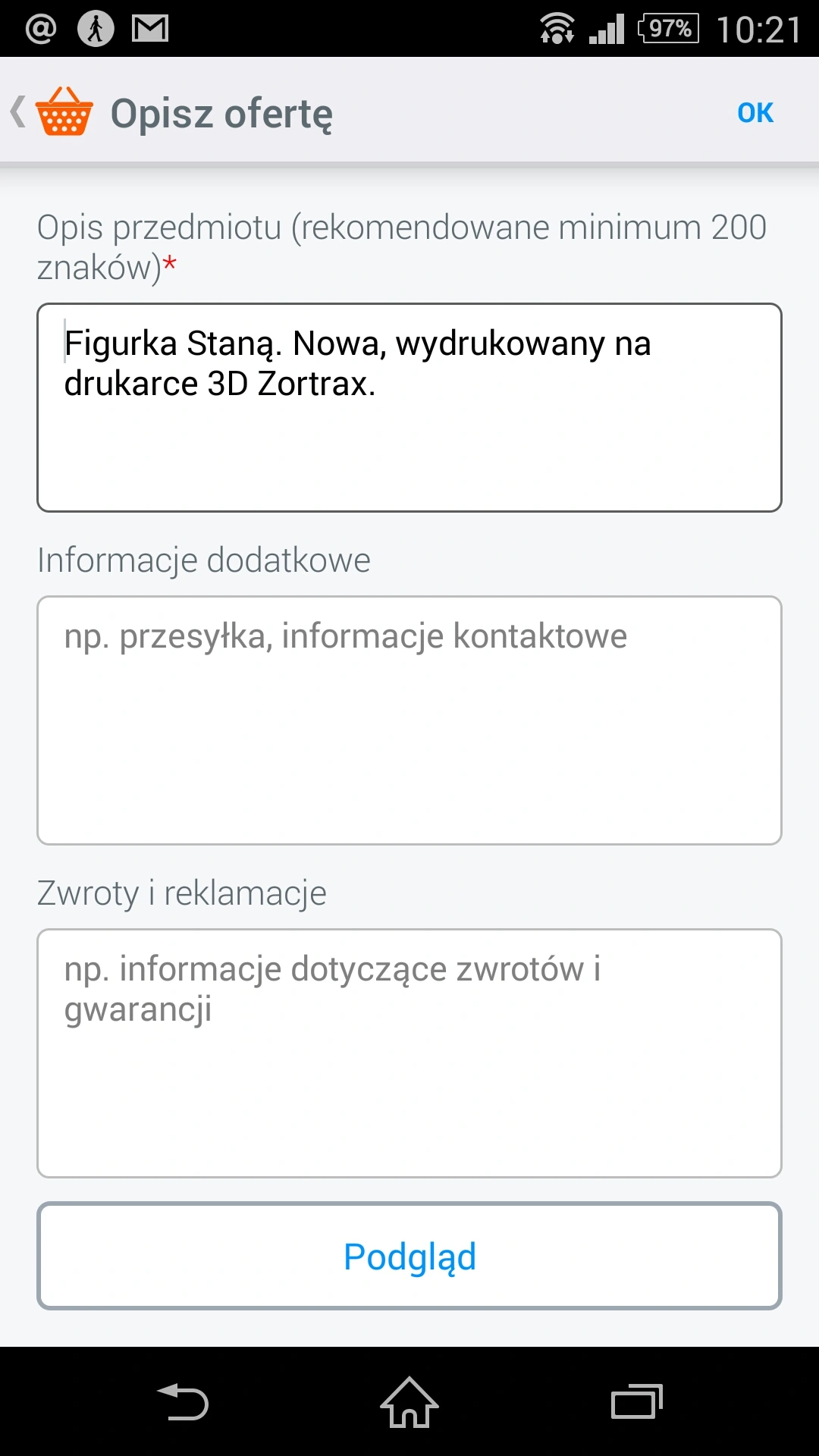The width and height of the screenshot is (819, 1456).
Task: Tap the Gmail notification icon
Action: point(150,29)
